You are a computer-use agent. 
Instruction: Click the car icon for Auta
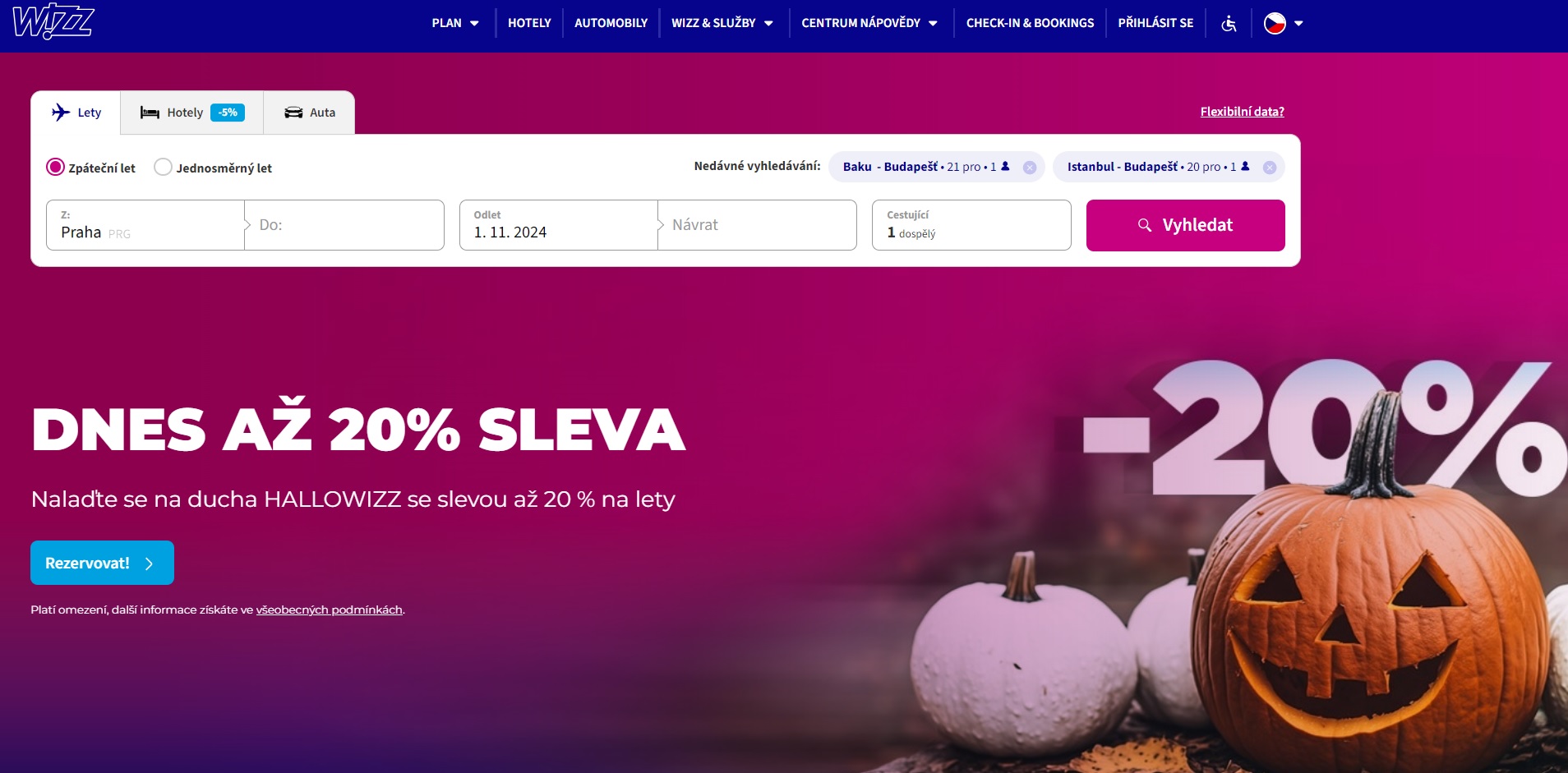click(x=293, y=113)
